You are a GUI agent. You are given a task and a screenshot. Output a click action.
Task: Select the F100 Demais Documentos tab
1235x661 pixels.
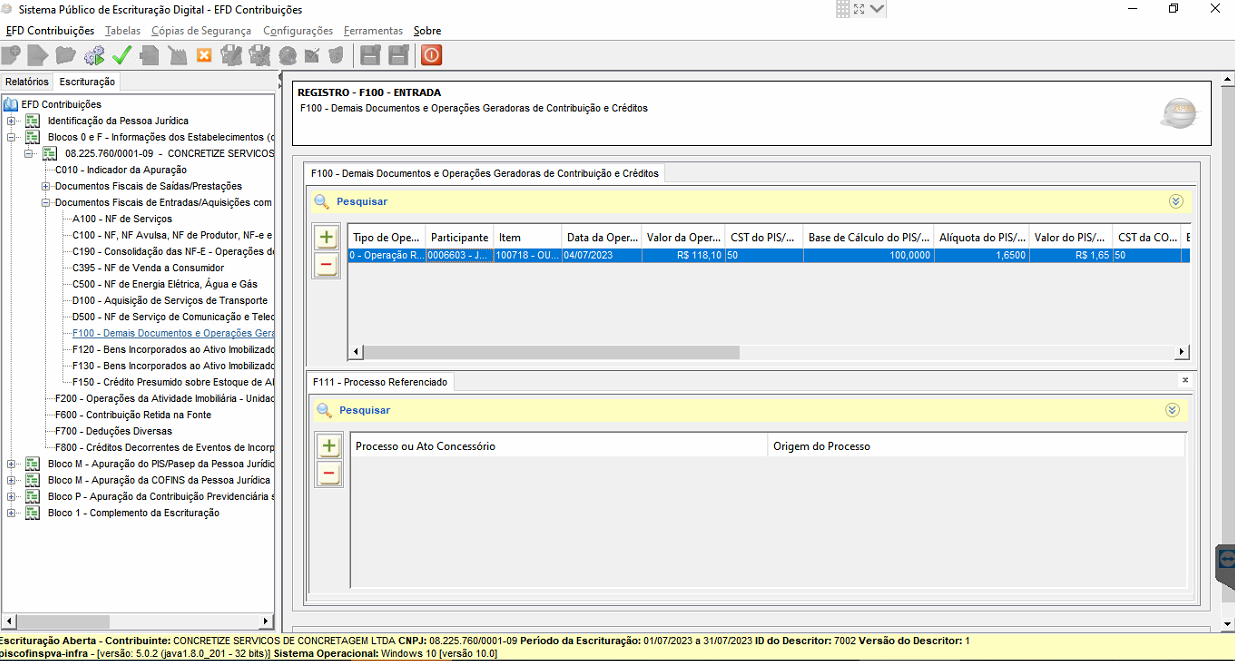pyautogui.click(x=485, y=173)
